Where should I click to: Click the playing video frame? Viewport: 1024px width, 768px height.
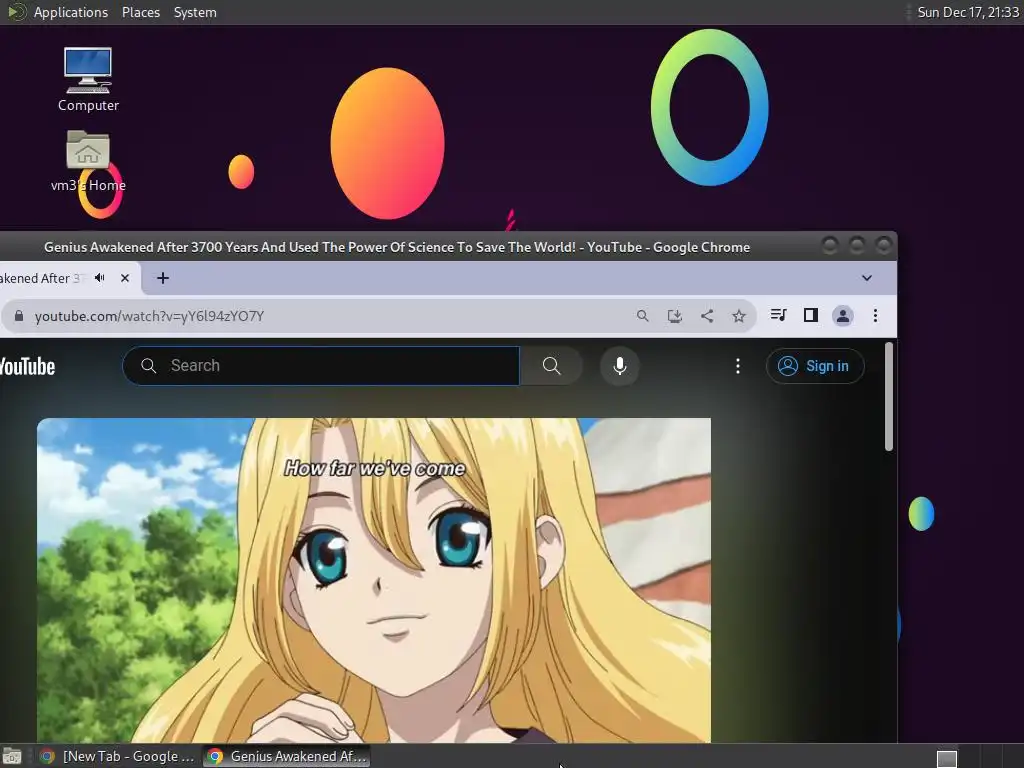click(374, 580)
